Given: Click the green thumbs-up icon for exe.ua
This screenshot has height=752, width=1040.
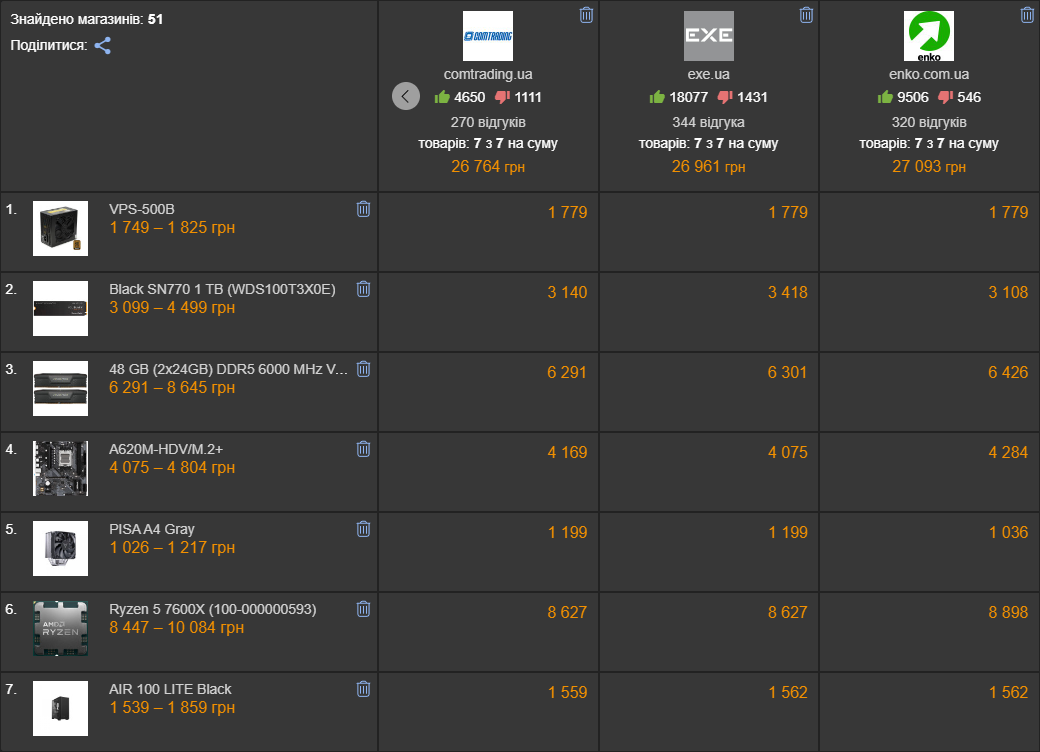Looking at the screenshot, I should click(657, 97).
